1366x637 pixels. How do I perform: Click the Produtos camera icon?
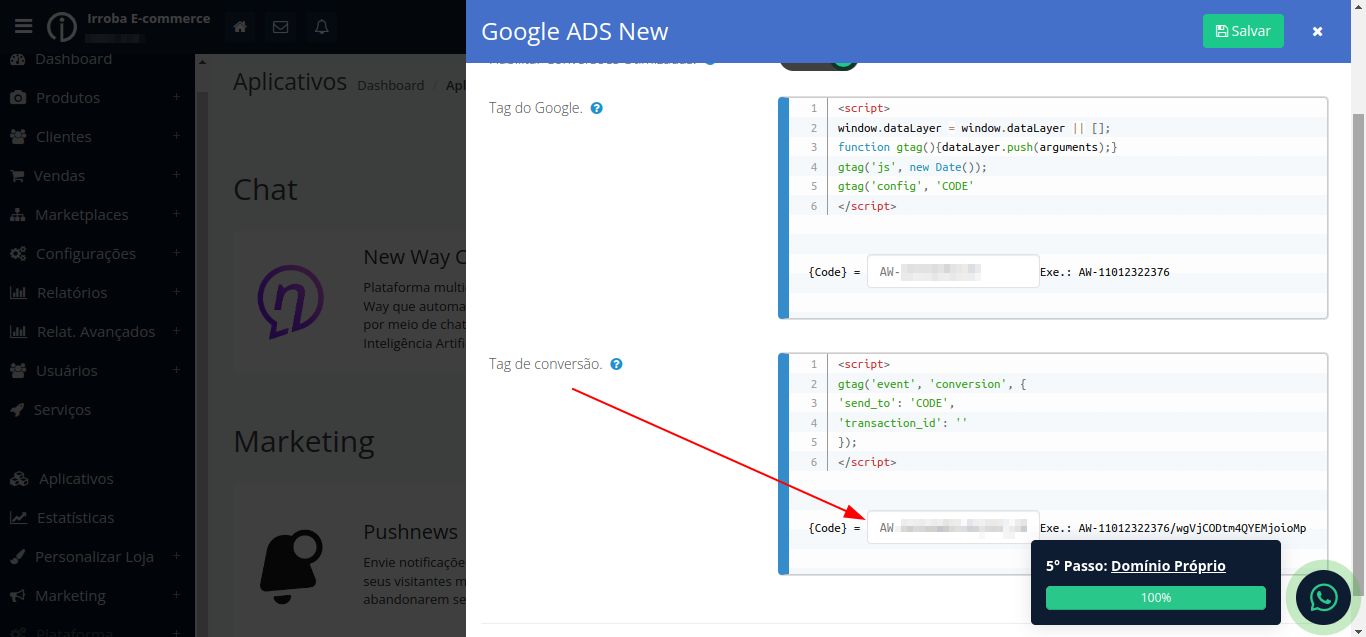tap(18, 98)
